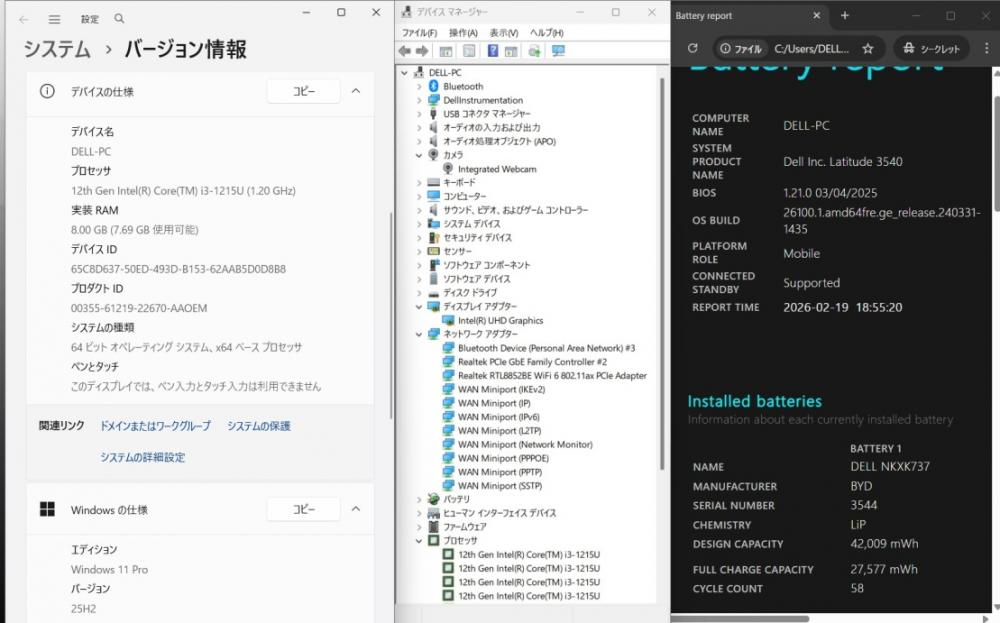The image size is (1000, 623).
Task: Click the monitor scan-hardware icon in Device Manager
Action: [x=558, y=51]
